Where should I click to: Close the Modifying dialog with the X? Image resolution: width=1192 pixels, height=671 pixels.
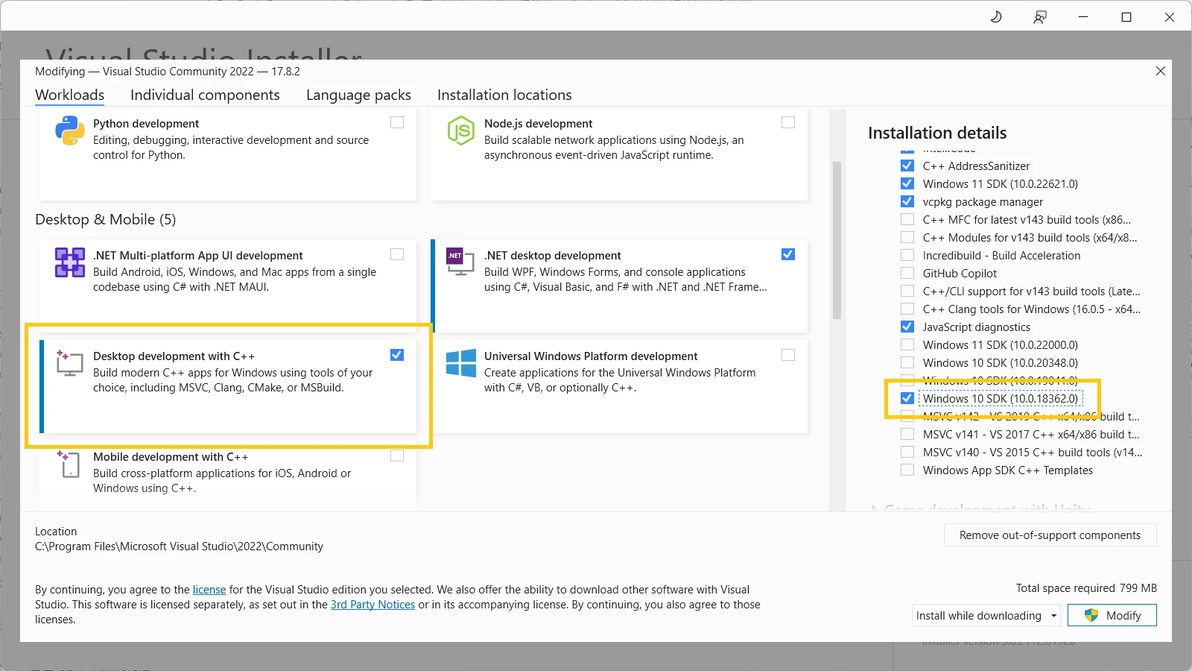pos(1160,71)
